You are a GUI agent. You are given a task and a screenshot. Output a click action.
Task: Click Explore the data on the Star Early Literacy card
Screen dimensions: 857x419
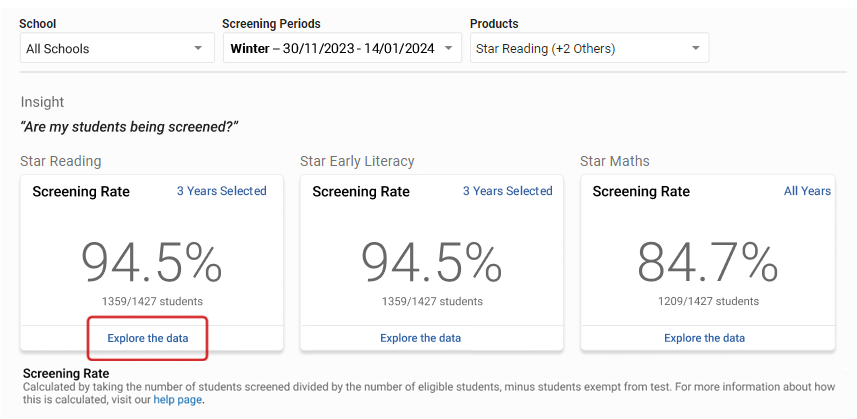pyautogui.click(x=420, y=338)
